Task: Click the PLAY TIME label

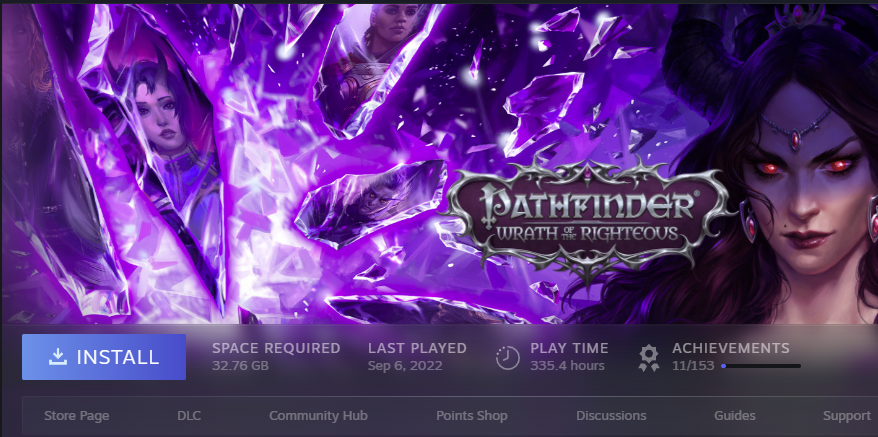Action: click(569, 348)
